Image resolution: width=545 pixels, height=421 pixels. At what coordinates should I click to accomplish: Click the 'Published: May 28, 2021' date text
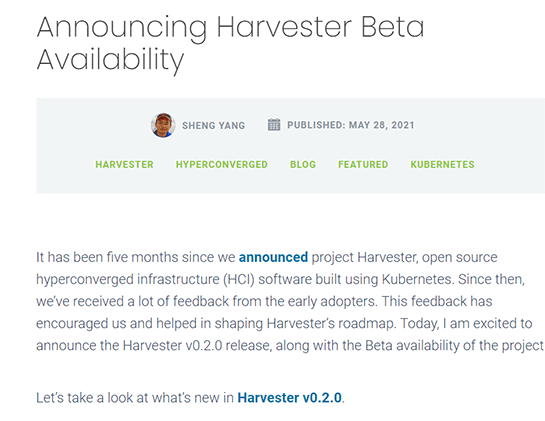click(x=351, y=125)
